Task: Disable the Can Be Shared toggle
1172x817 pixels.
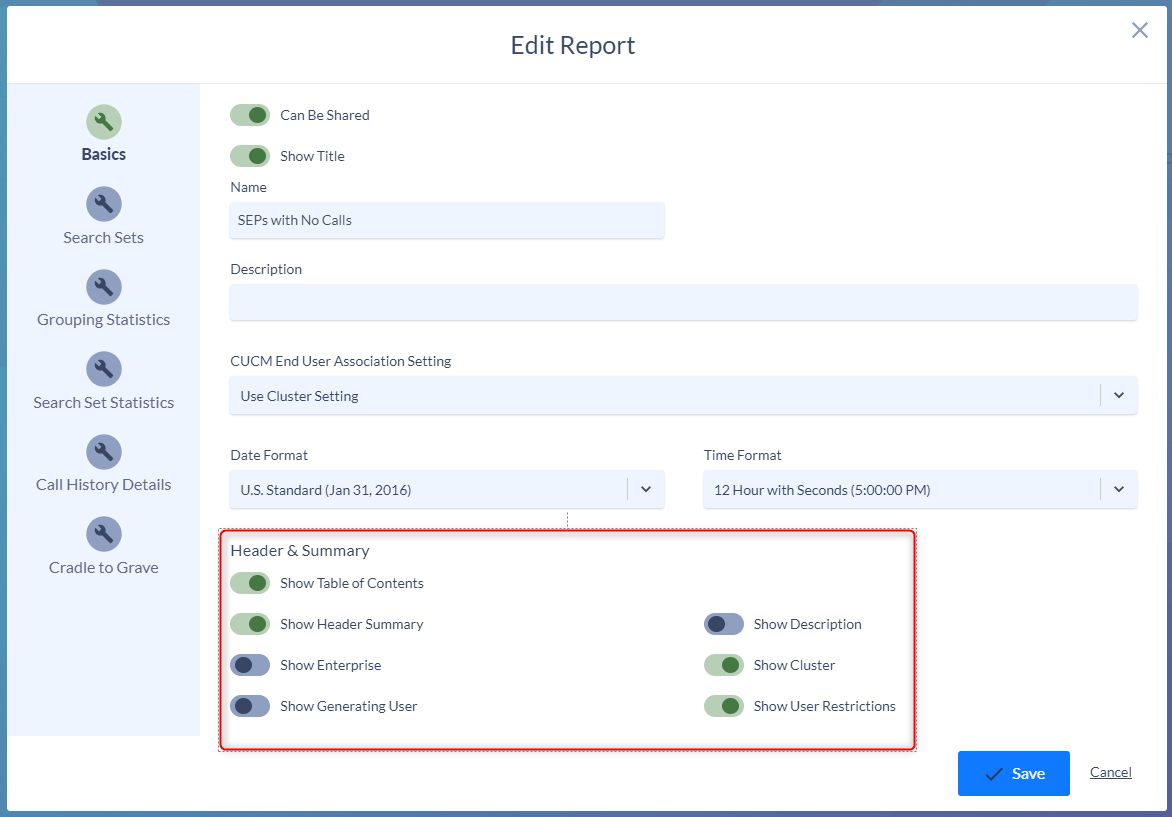Action: (x=250, y=115)
